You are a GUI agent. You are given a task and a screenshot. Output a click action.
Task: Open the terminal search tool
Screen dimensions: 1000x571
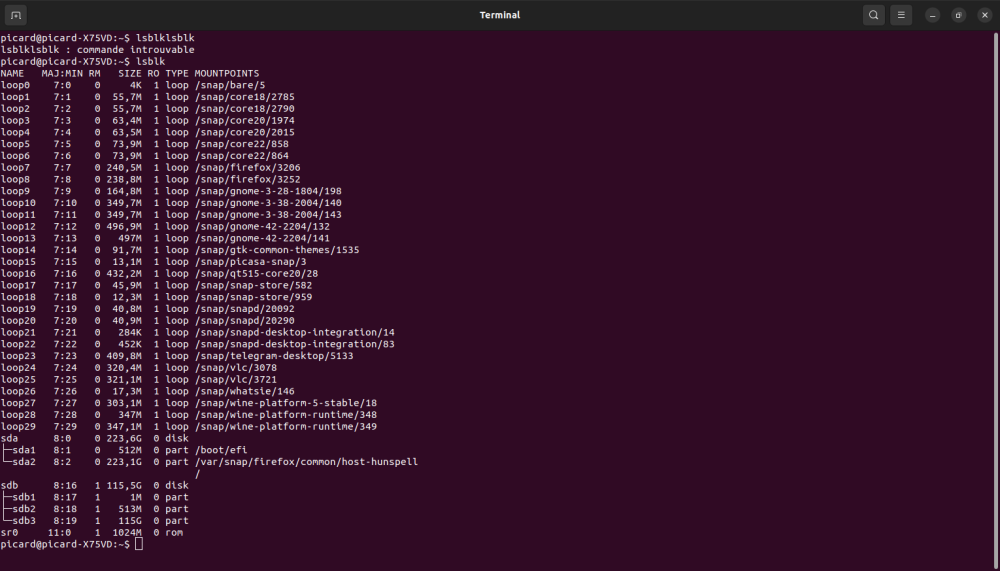click(x=874, y=15)
